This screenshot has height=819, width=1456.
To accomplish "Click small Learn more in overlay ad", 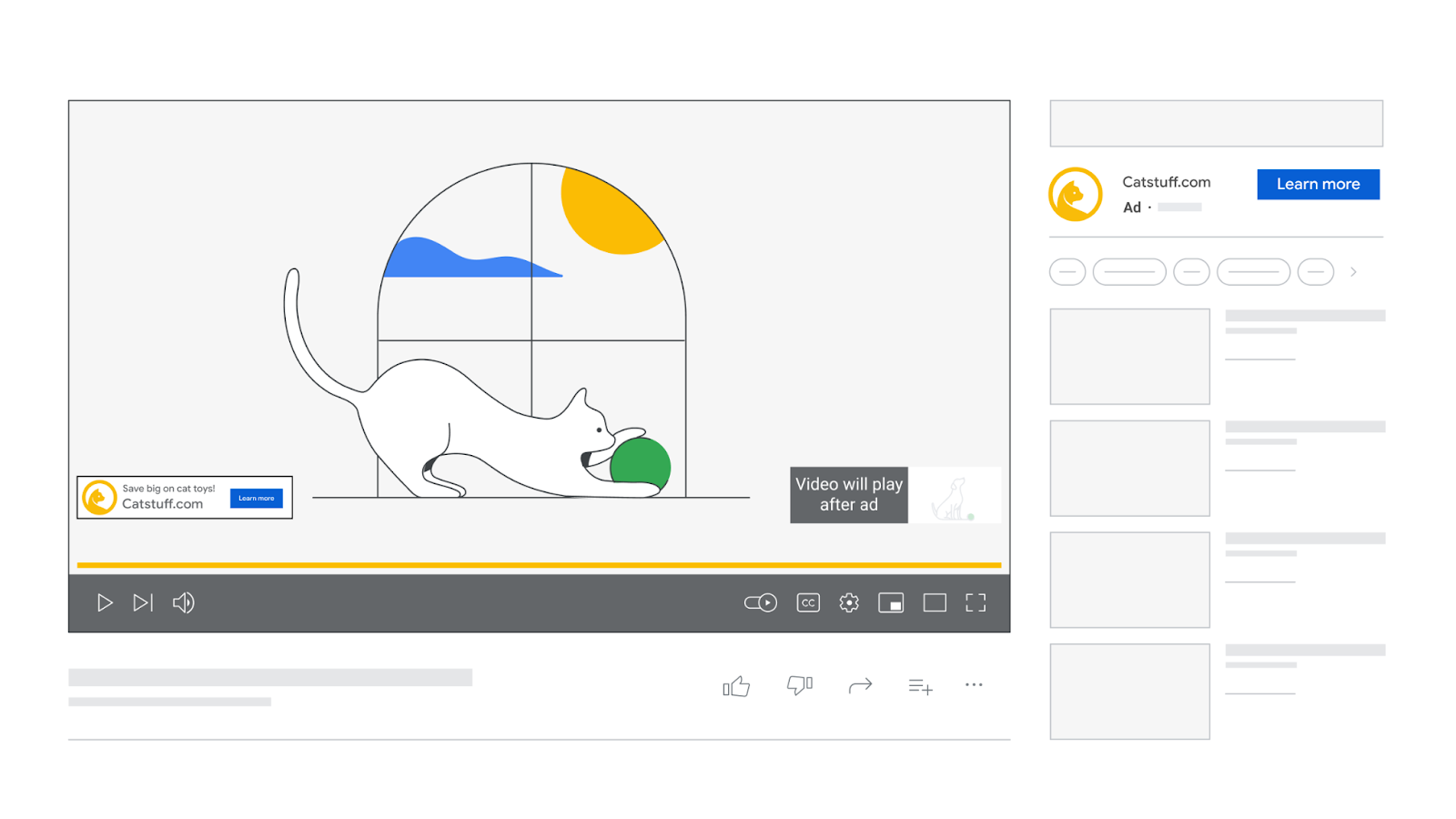I will [256, 498].
